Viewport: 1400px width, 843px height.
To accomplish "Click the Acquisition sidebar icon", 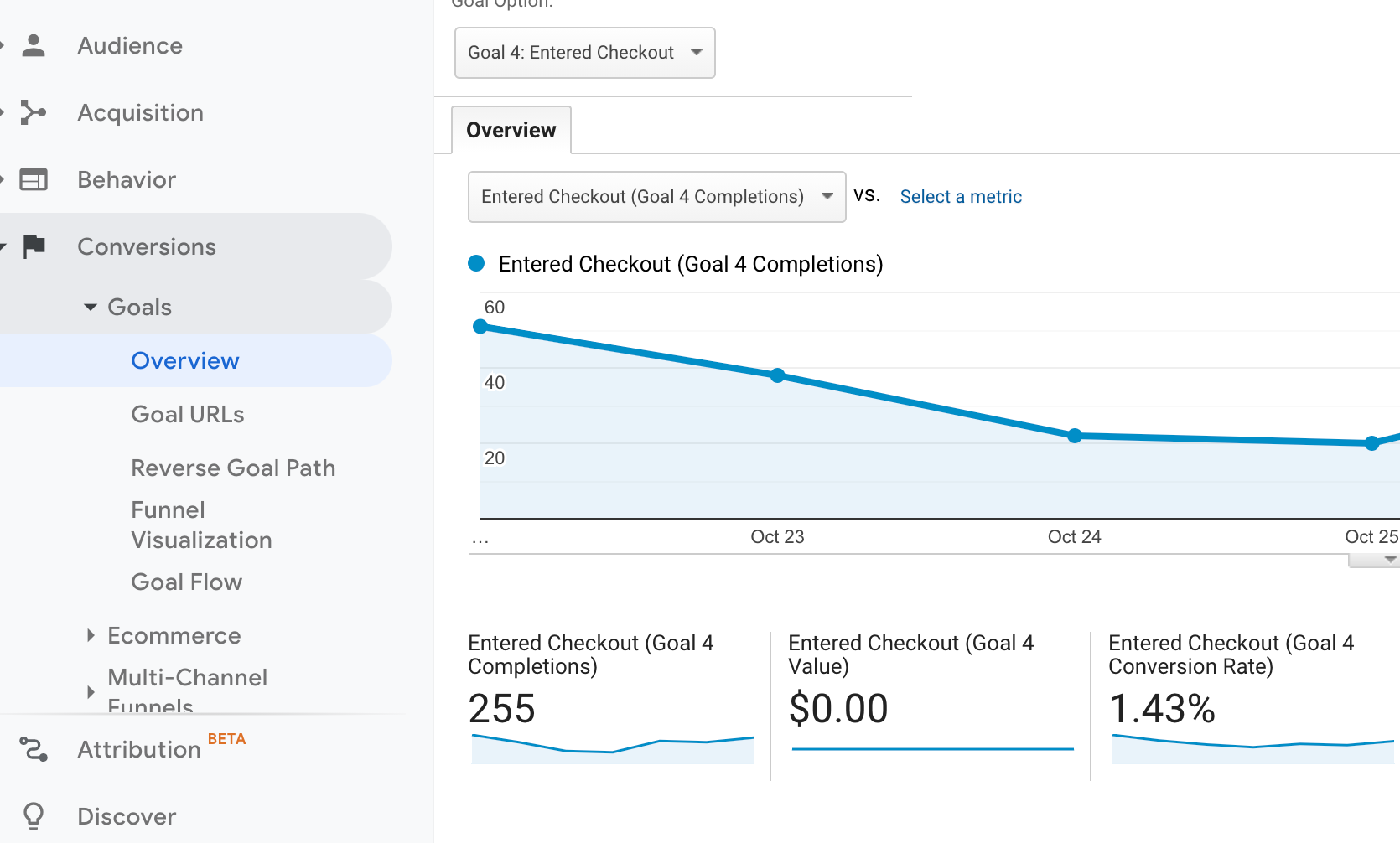I will point(34,112).
